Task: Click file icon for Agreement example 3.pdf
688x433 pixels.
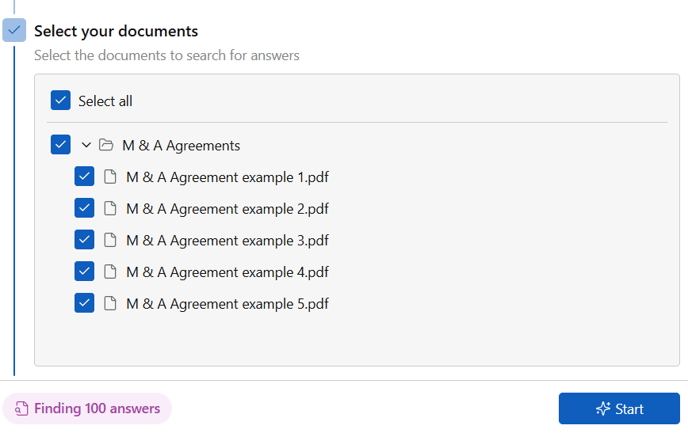Action: (110, 240)
